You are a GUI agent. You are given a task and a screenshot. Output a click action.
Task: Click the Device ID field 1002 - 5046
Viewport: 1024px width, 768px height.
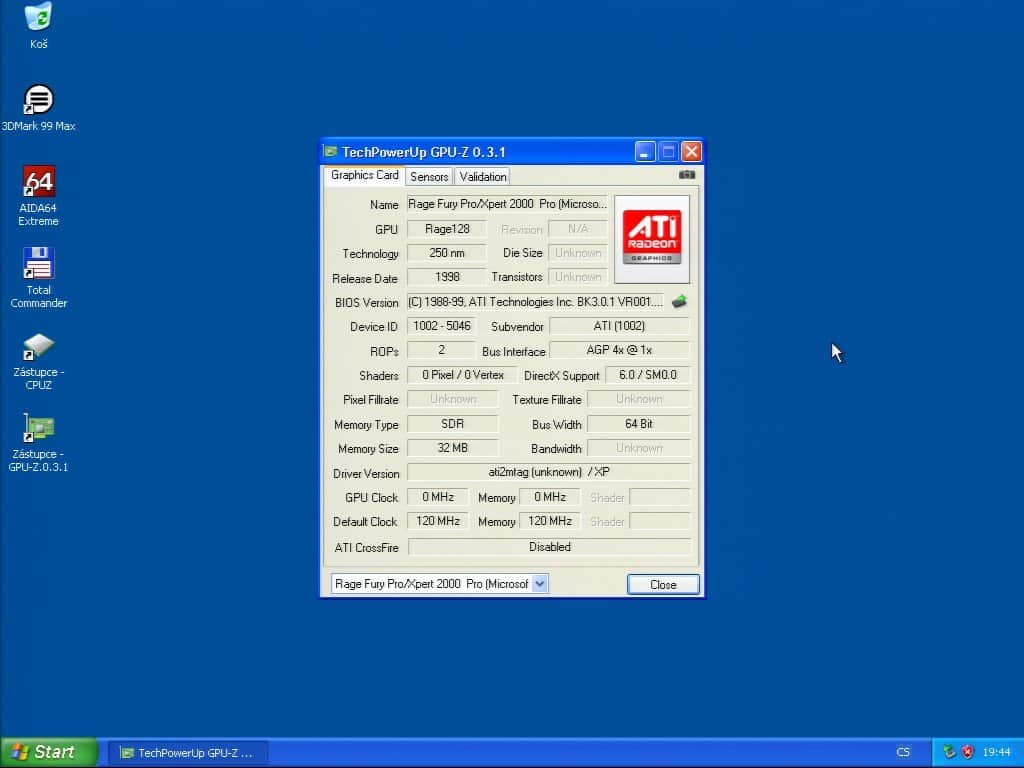point(441,327)
